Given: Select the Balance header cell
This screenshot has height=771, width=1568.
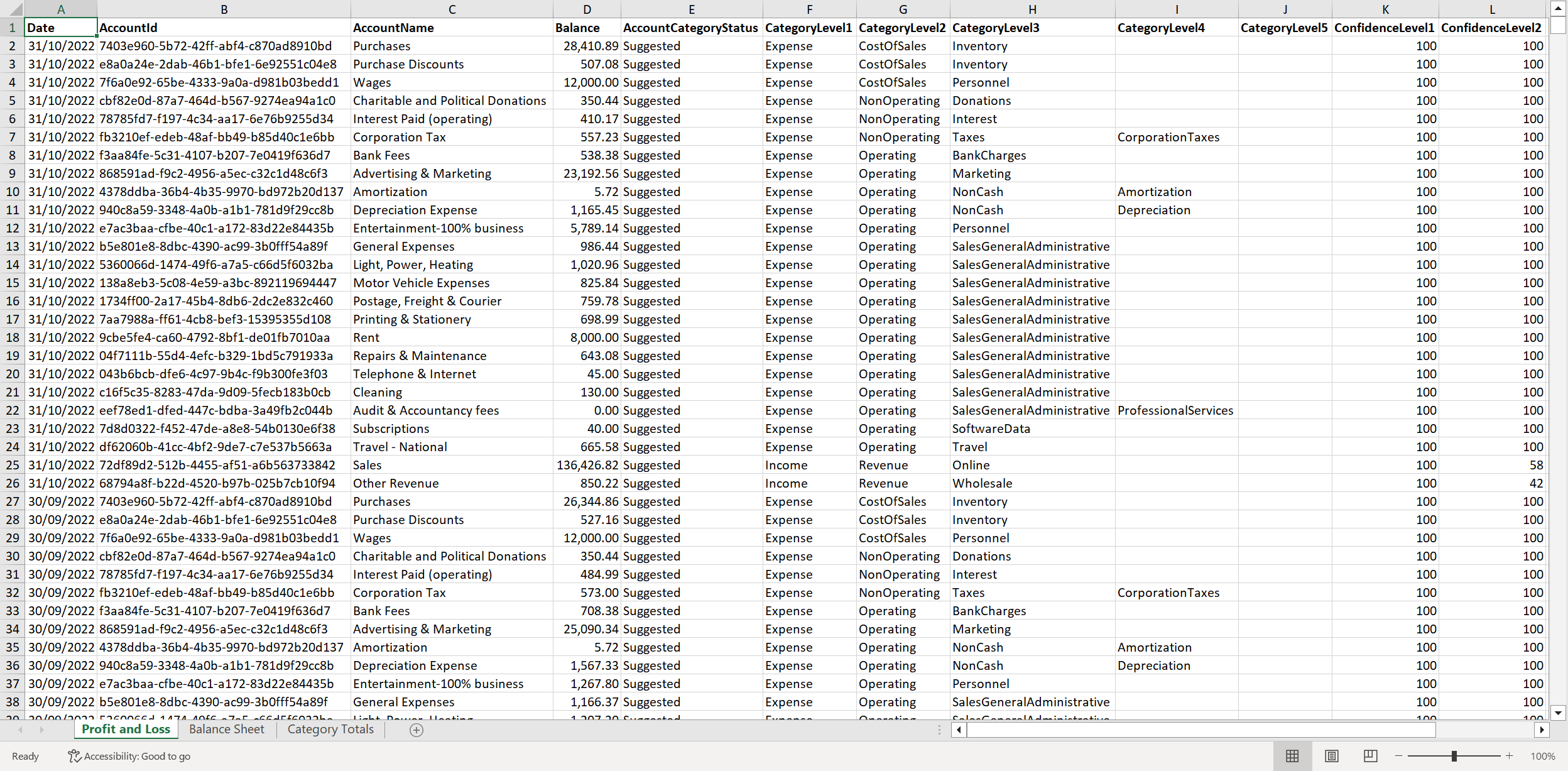Looking at the screenshot, I should 587,28.
